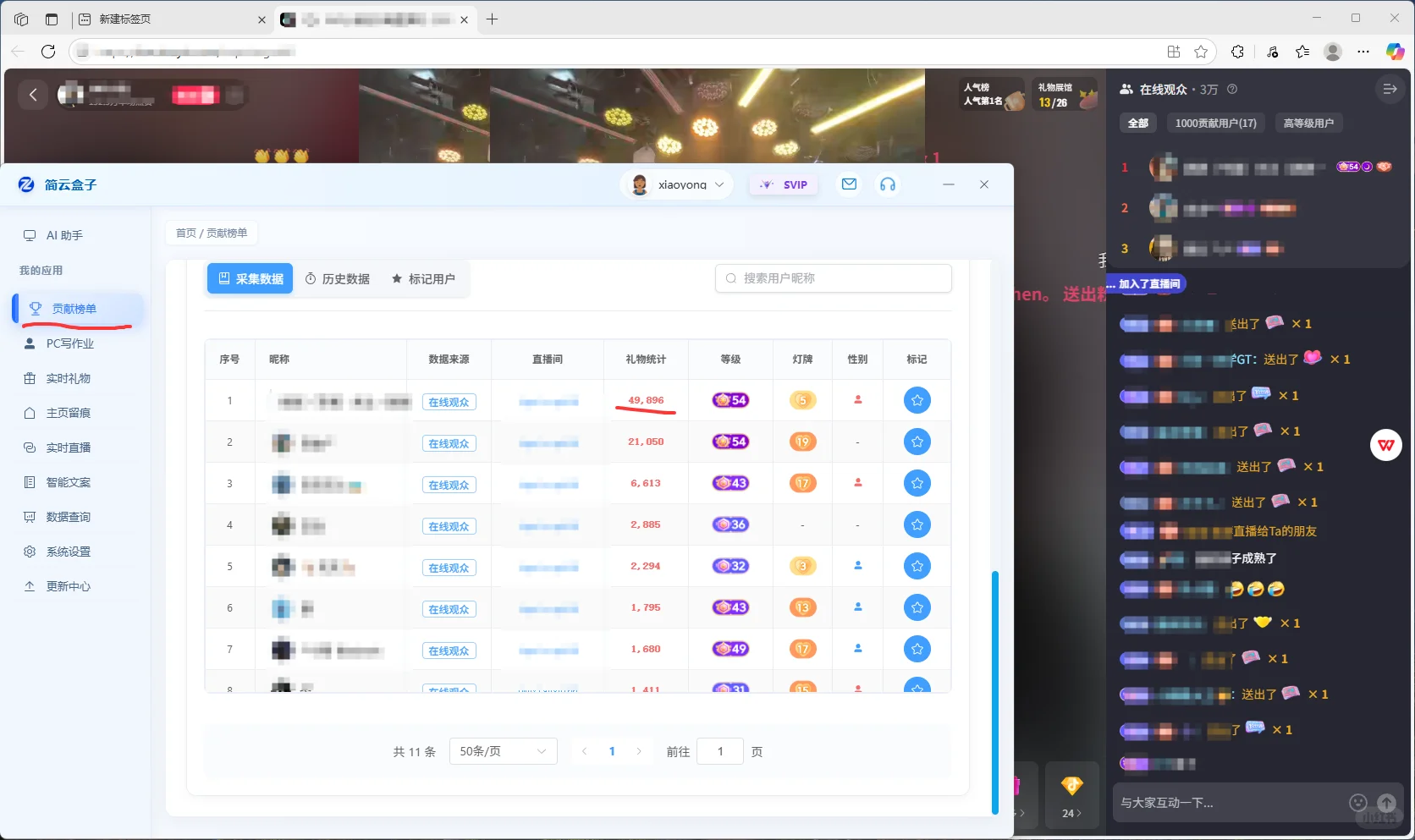Open 数据查询 in the sidebar
1415x840 pixels.
68,516
